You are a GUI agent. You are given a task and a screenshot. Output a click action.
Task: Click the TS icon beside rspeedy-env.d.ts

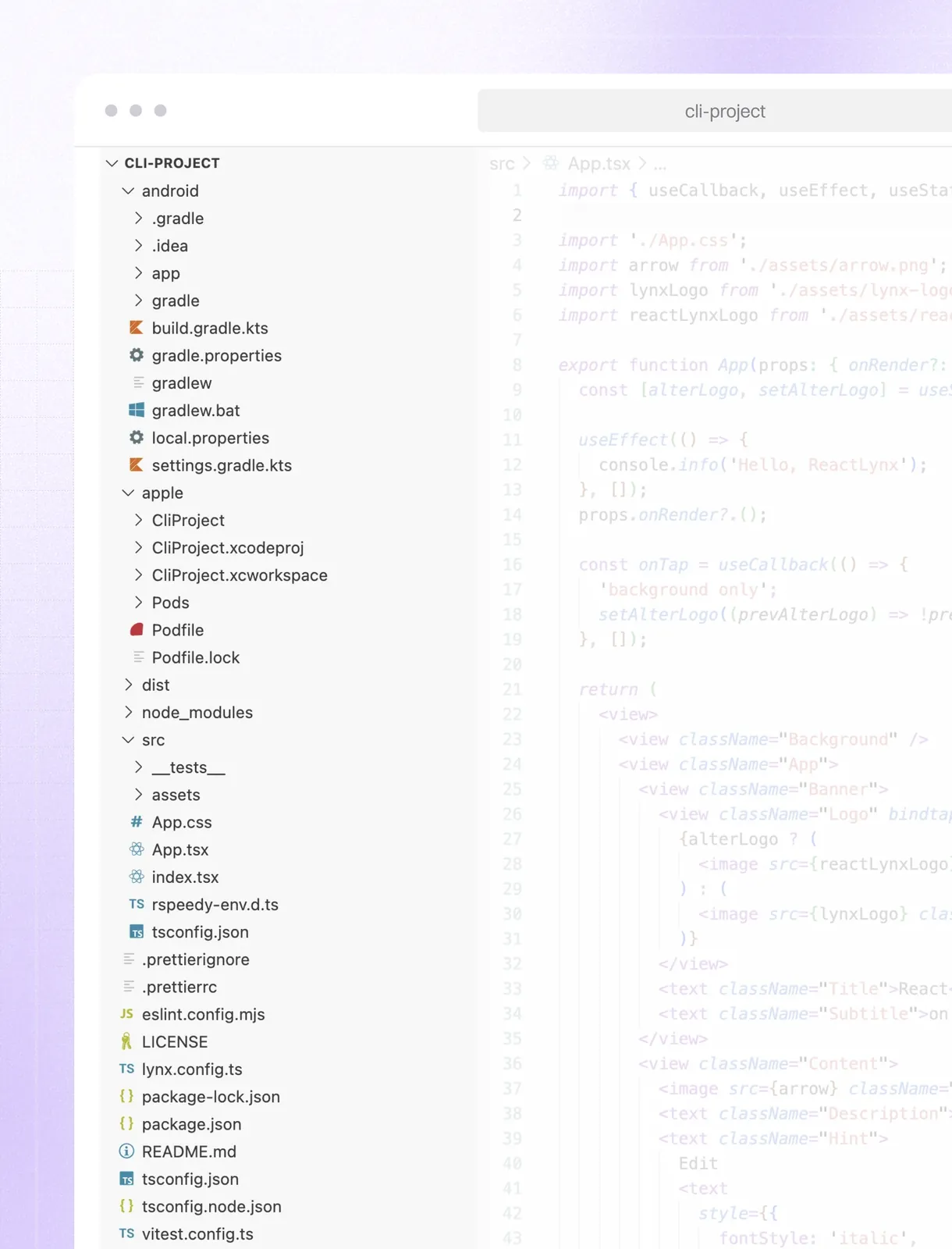[137, 904]
